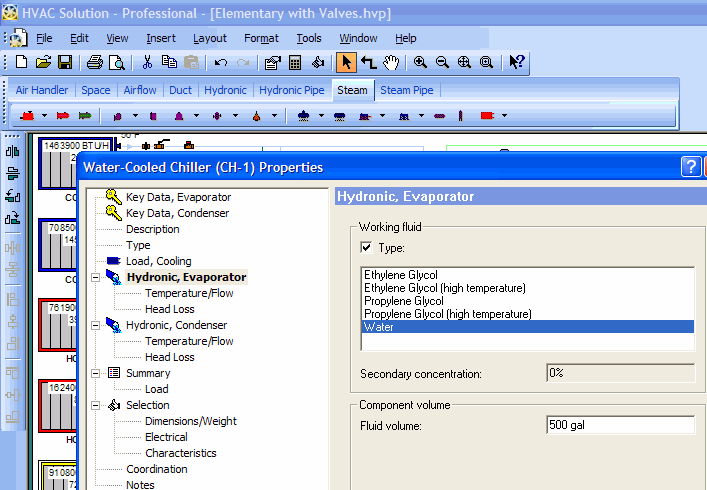Click the Save disk icon
Screen dimensions: 707x490
[x=65, y=62]
